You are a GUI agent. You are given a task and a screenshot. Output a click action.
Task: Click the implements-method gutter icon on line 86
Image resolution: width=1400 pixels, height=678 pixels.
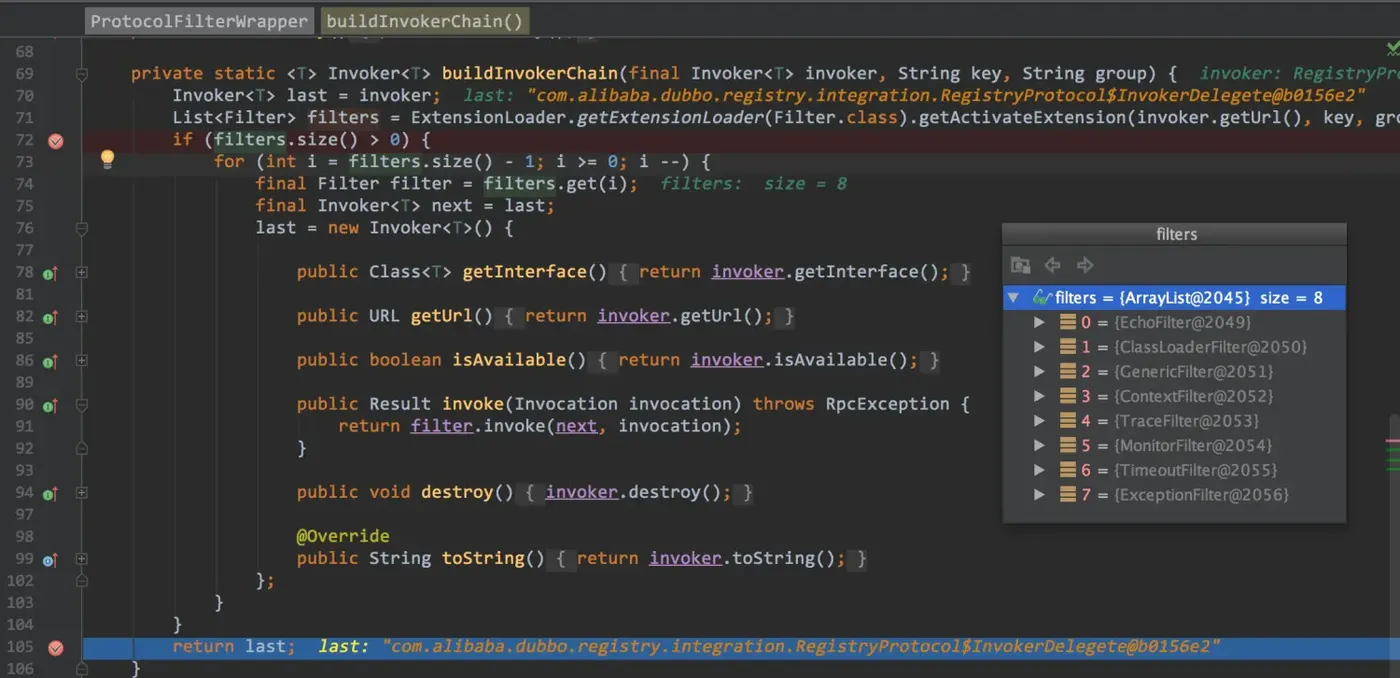tap(51, 360)
